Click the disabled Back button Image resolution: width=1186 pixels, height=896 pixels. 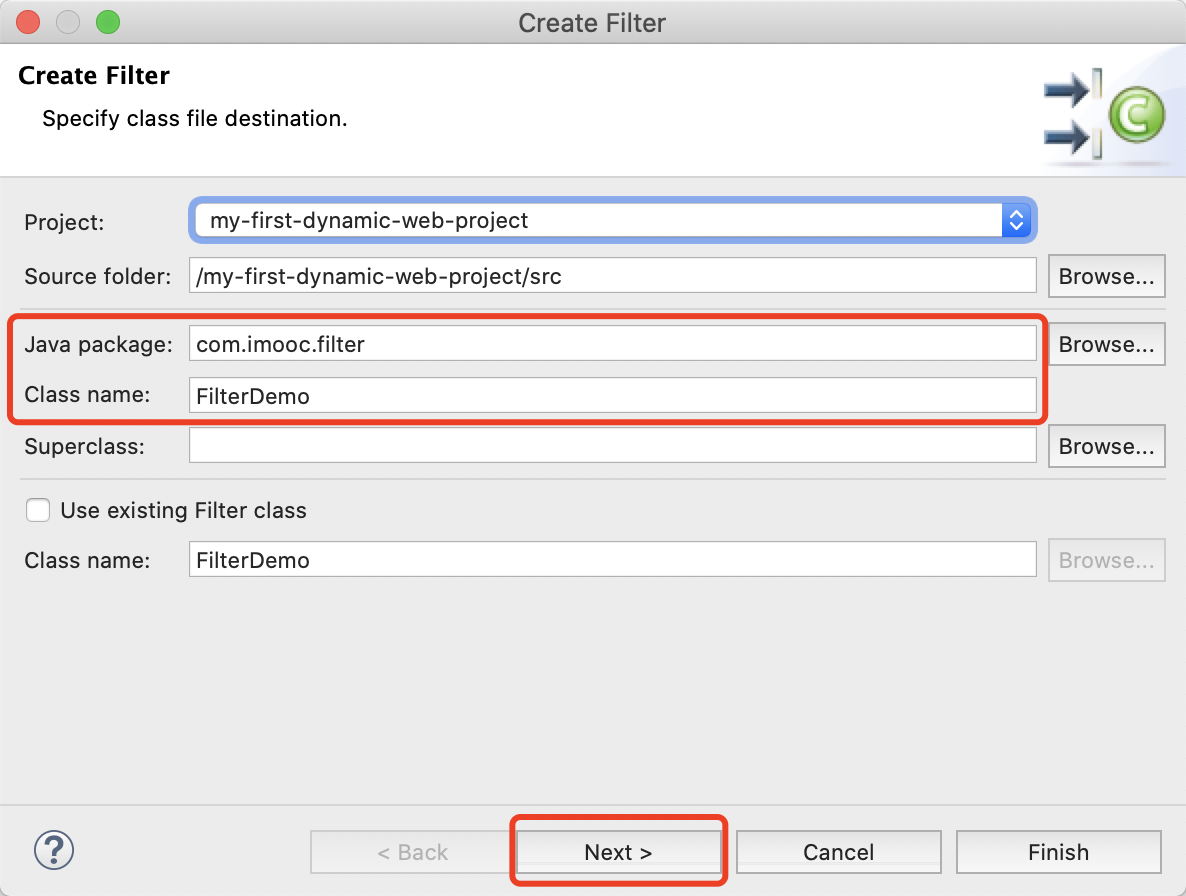pyautogui.click(x=412, y=852)
